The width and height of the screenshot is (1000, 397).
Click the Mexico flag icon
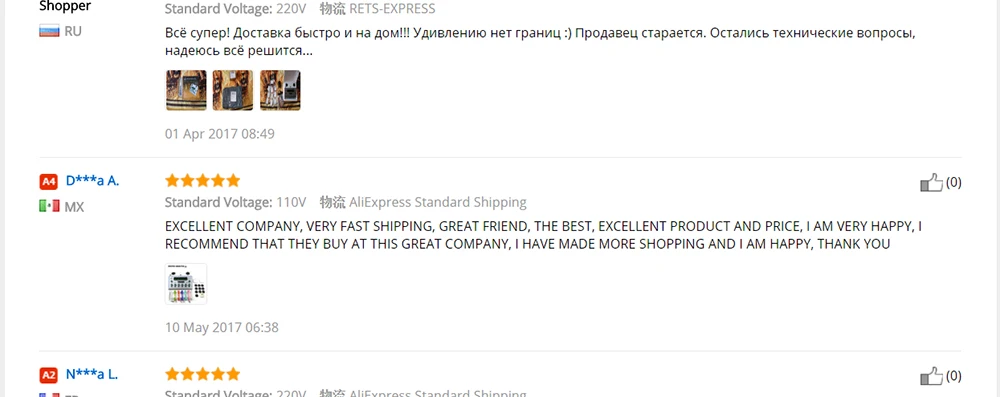pyautogui.click(x=49, y=207)
